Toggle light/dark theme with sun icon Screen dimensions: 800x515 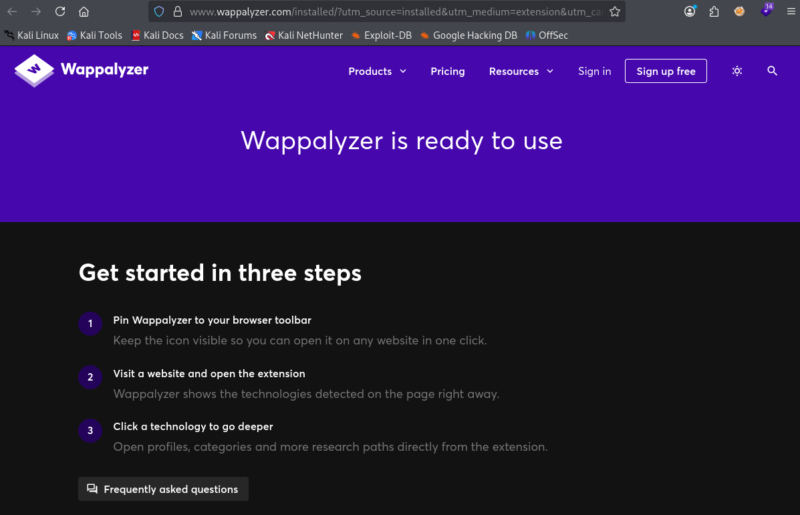click(737, 71)
